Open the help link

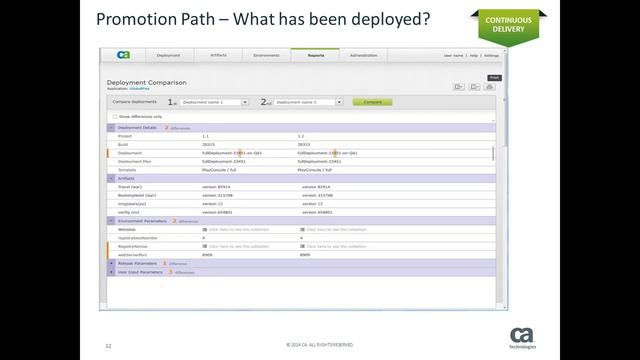pyautogui.click(x=473, y=56)
